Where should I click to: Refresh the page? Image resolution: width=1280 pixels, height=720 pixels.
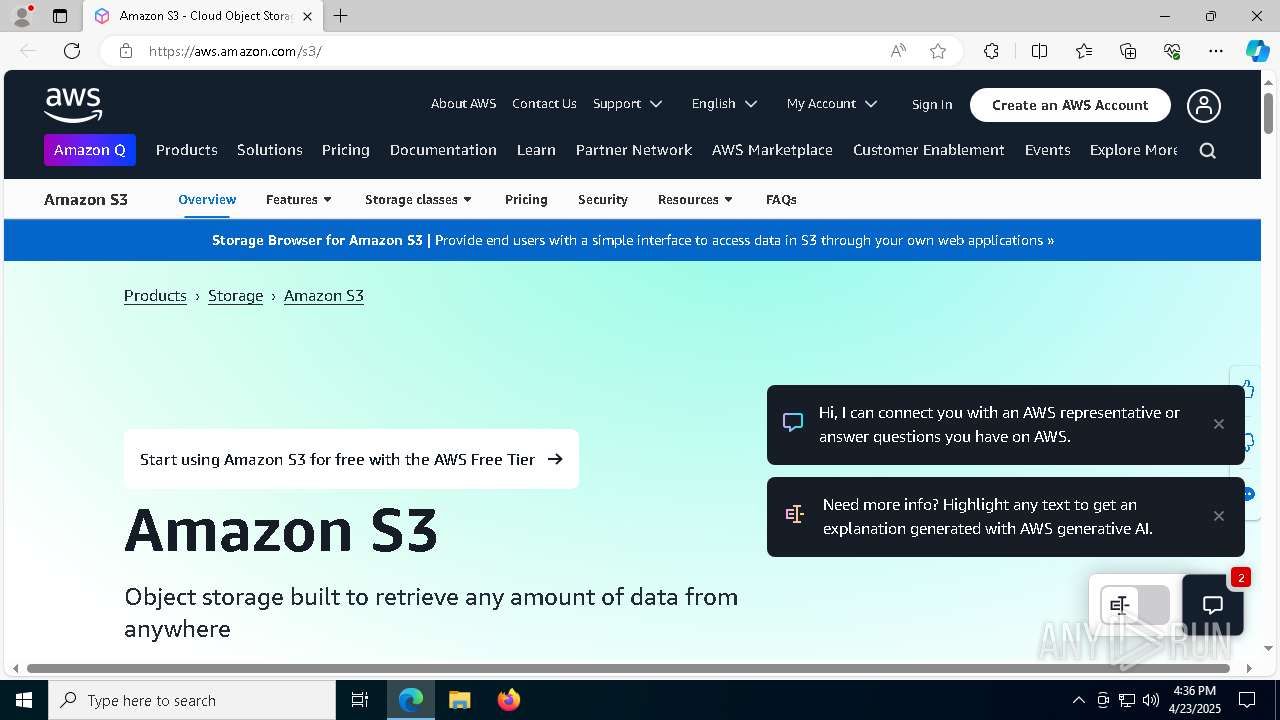72,51
